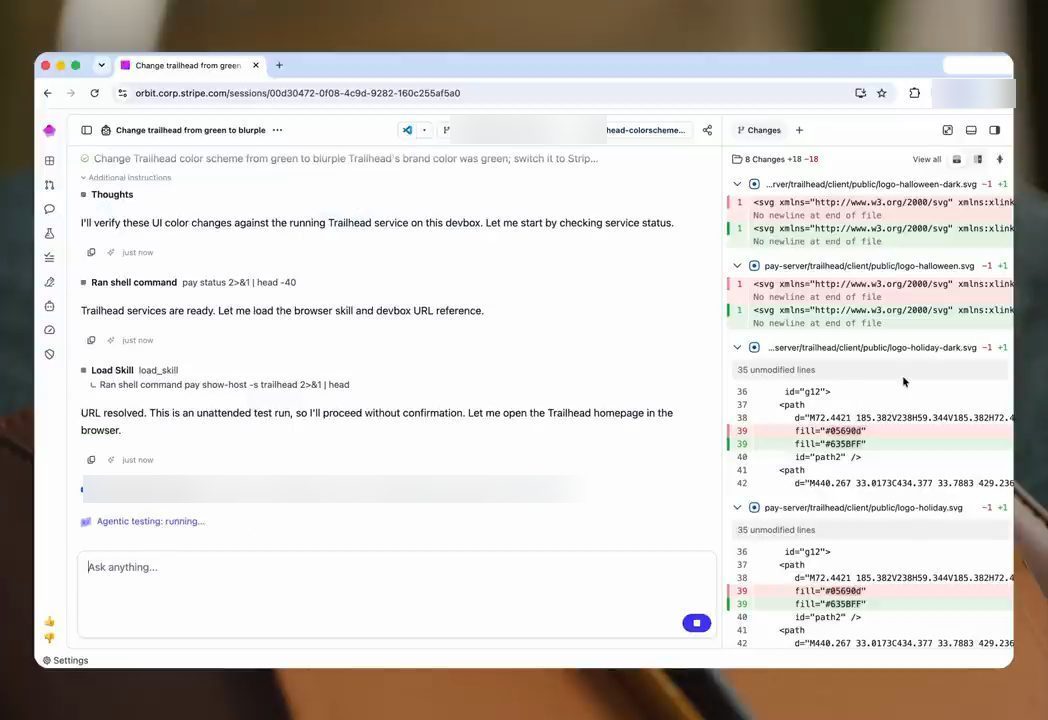This screenshot has width=1048, height=720.
Task: Switch diff to unified view icon
Action: (957, 159)
